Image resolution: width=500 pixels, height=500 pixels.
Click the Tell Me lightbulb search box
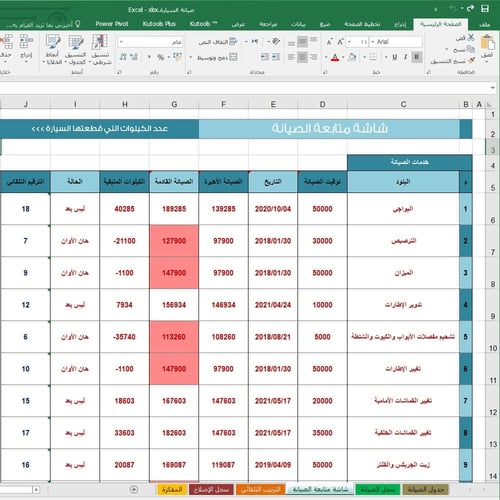tap(43, 24)
